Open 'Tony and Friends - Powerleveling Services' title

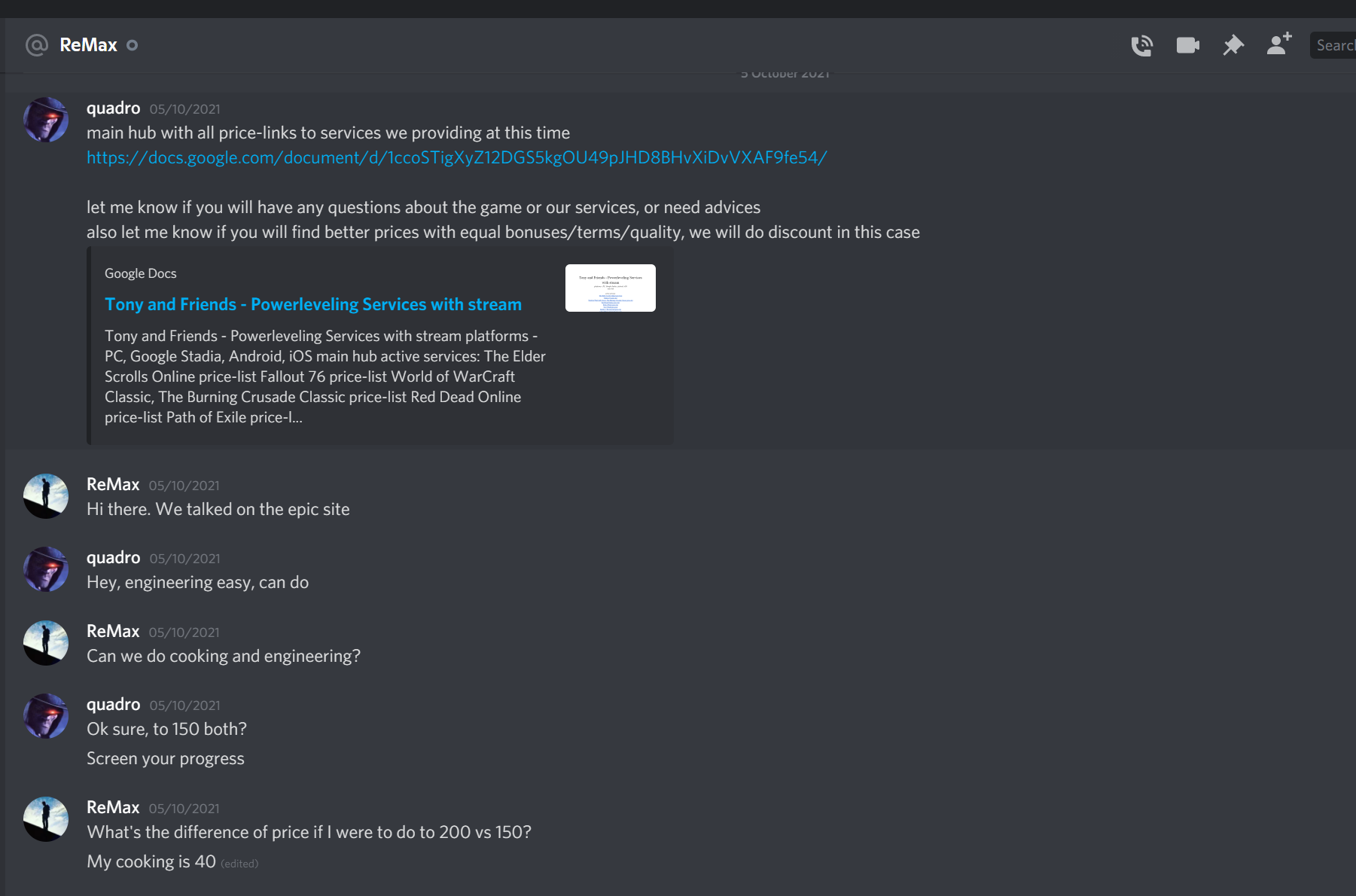(x=313, y=304)
